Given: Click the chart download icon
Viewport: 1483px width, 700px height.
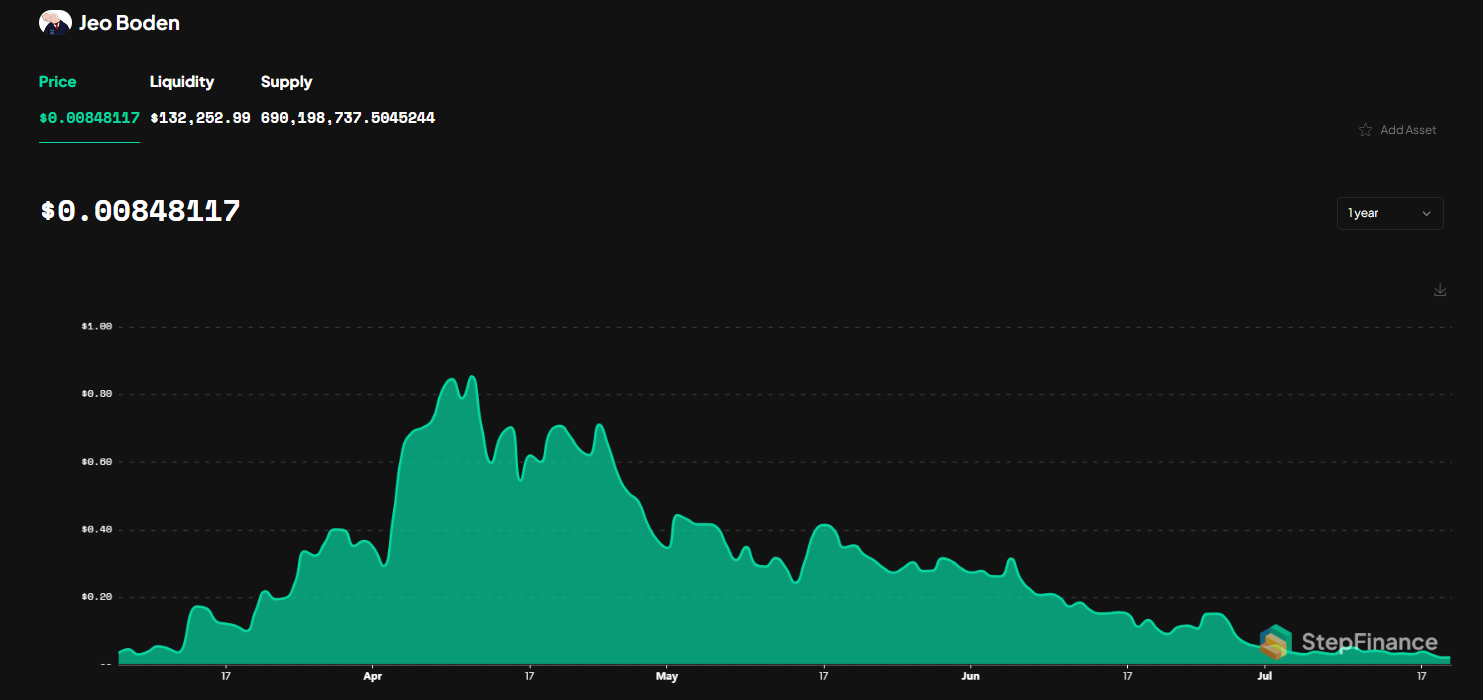Looking at the screenshot, I should [x=1440, y=289].
